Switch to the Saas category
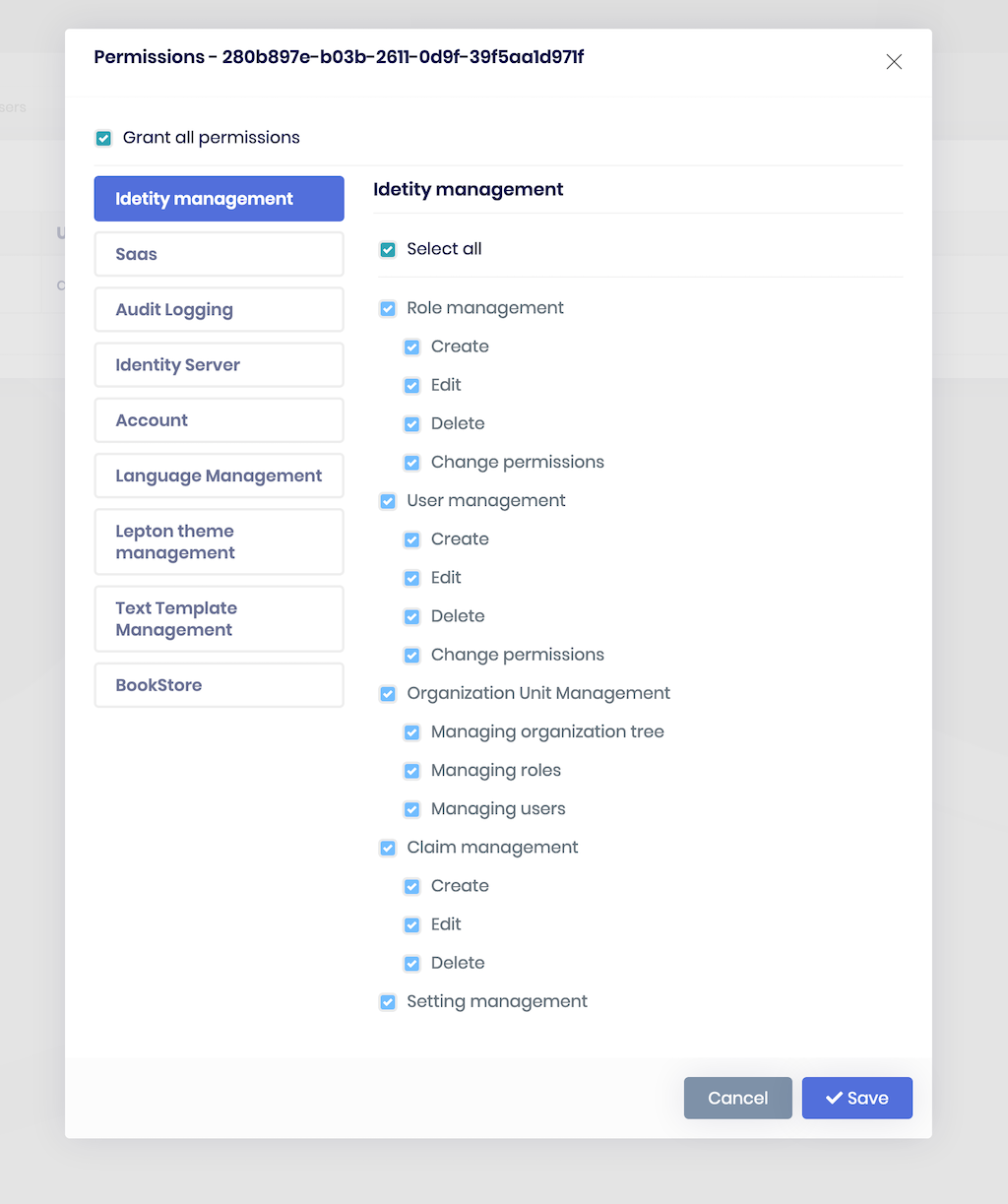Screen dimensions: 1008x1204 point(219,254)
